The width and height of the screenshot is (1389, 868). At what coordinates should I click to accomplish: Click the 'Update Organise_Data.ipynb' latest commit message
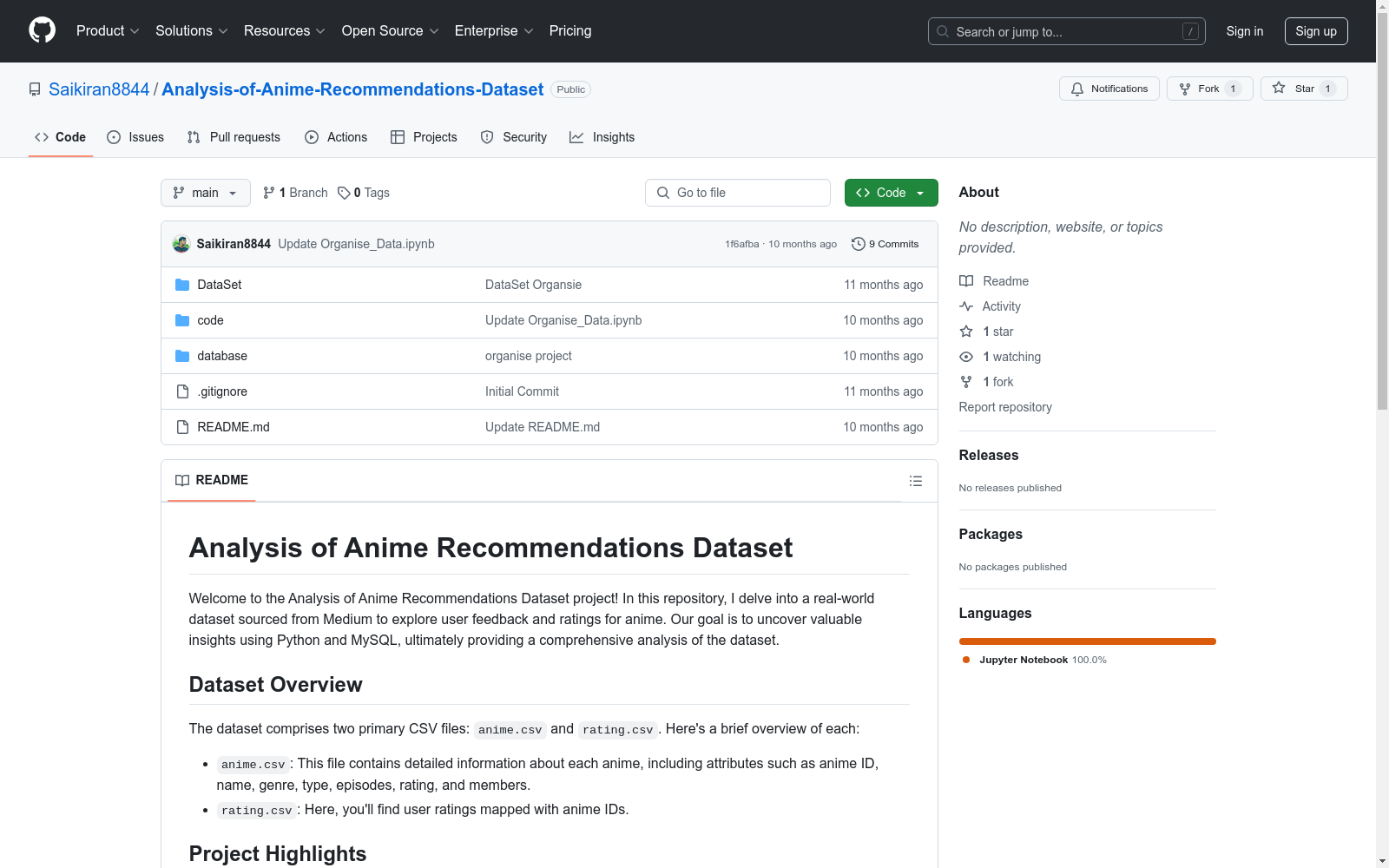coord(356,244)
